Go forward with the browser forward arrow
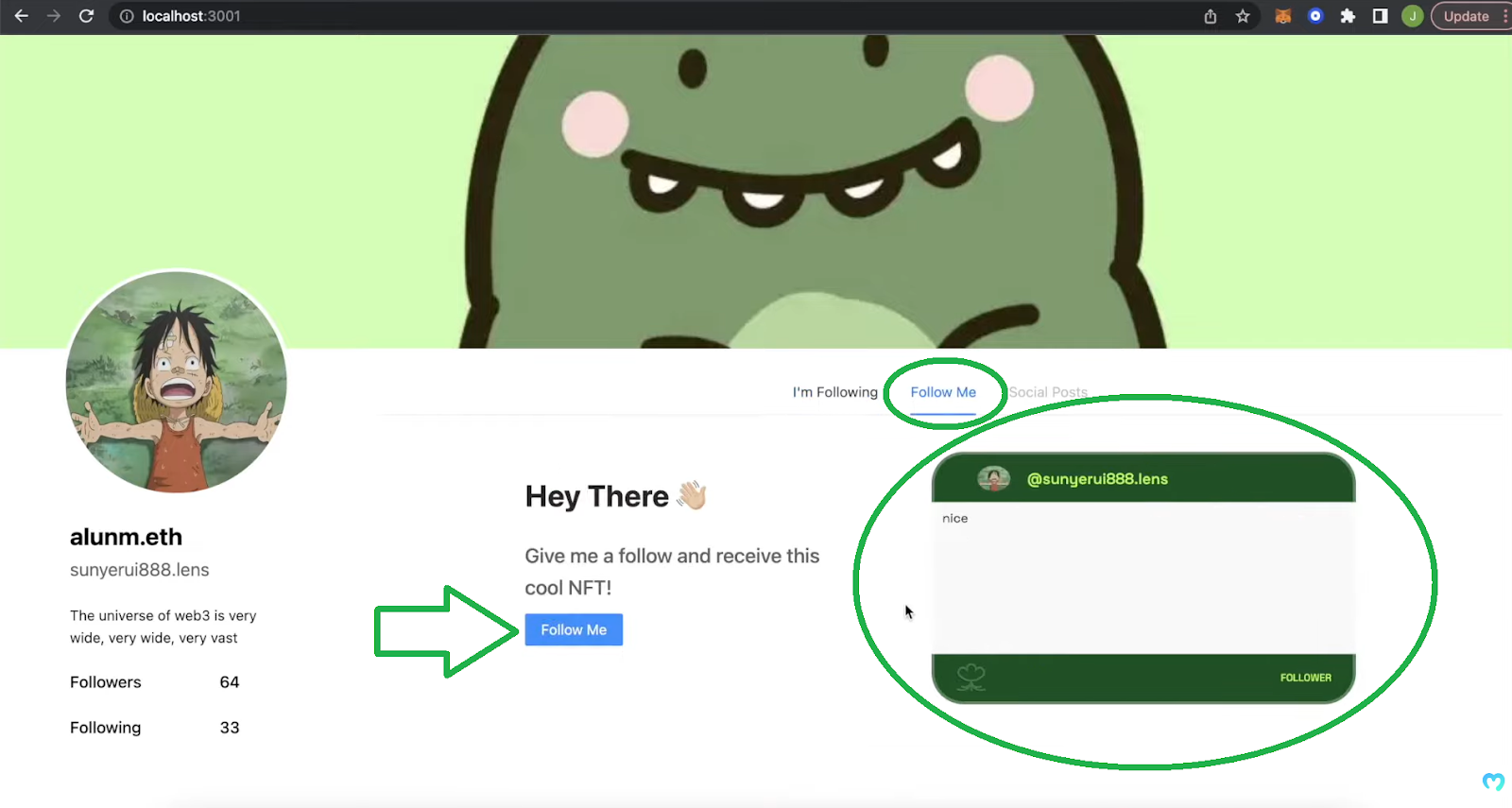Viewport: 1512px width, 808px height. pyautogui.click(x=54, y=16)
